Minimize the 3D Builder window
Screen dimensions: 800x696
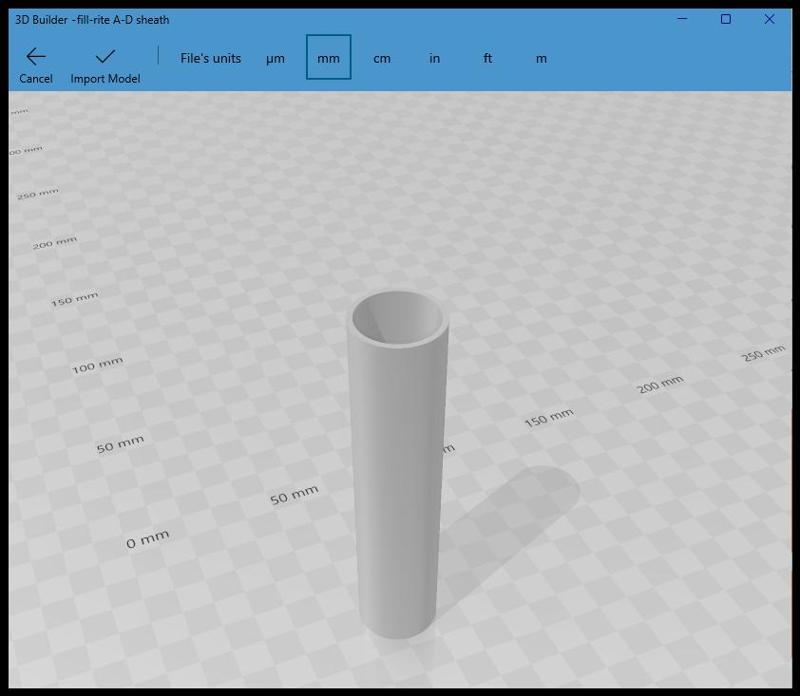pyautogui.click(x=682, y=19)
